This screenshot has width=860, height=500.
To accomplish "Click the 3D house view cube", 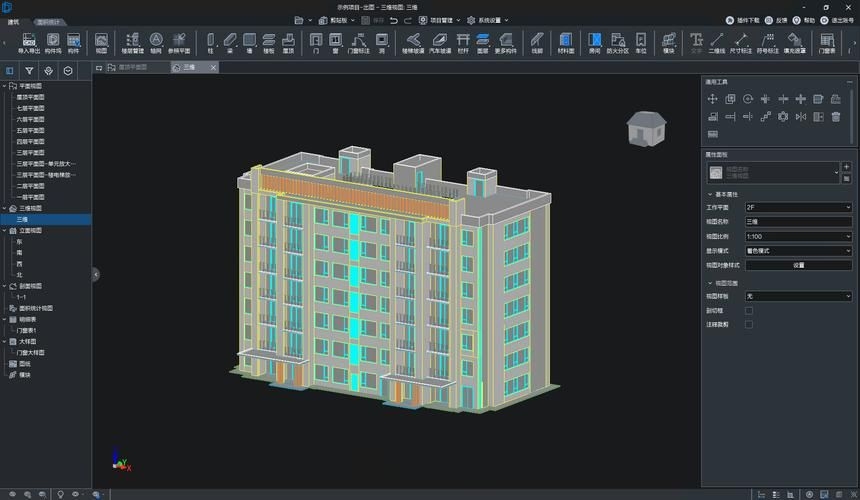I will pyautogui.click(x=646, y=128).
